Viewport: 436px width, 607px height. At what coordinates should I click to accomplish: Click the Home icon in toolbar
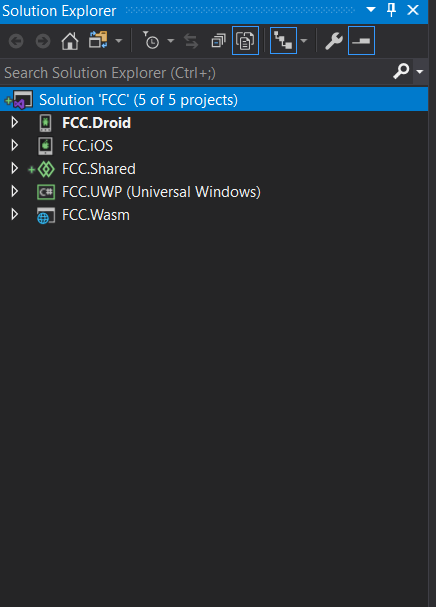pyautogui.click(x=70, y=41)
